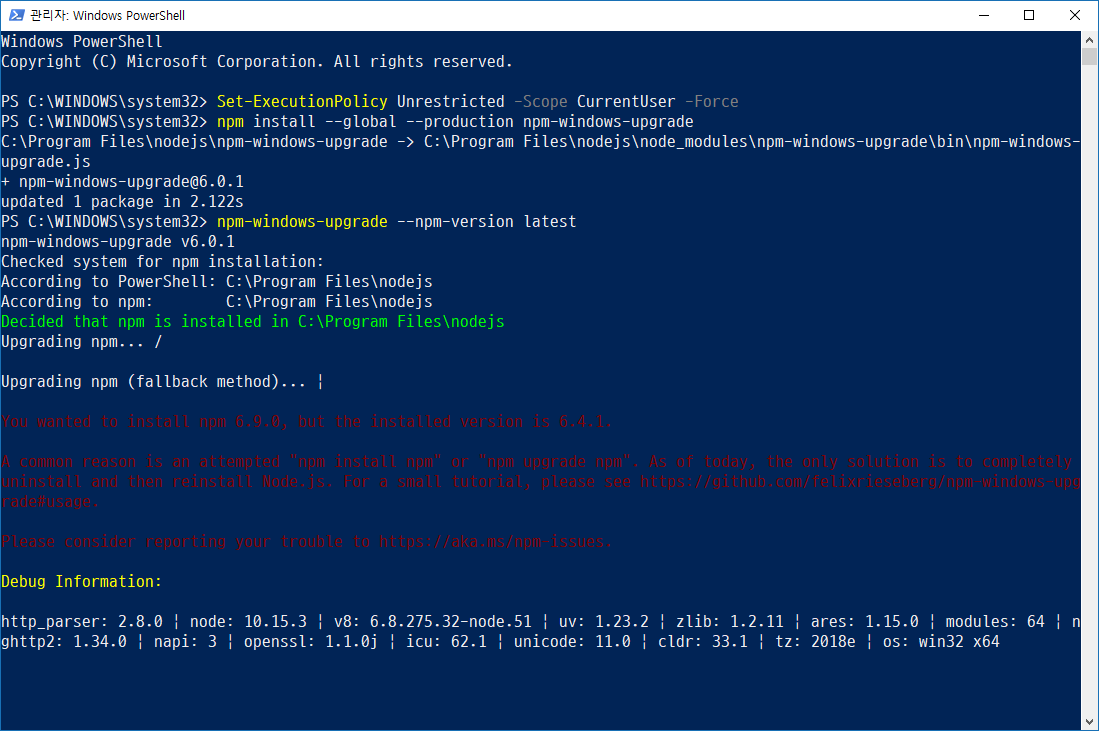Screen dimensions: 1099x731
Task: Click the 'unicode: 11.0' value
Action: point(572,642)
